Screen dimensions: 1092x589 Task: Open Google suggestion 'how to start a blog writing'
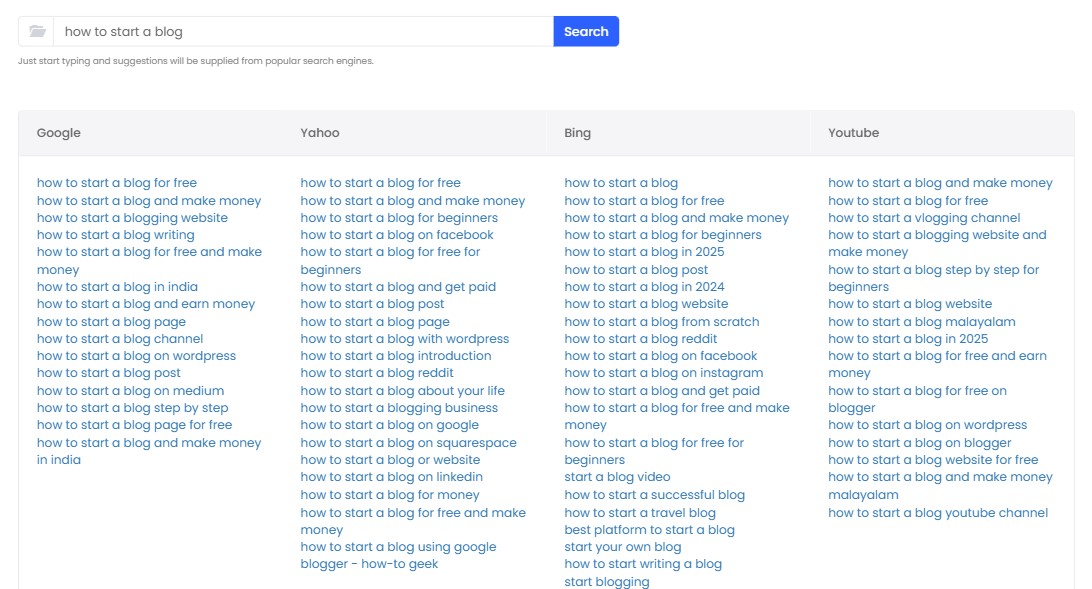(x=116, y=235)
